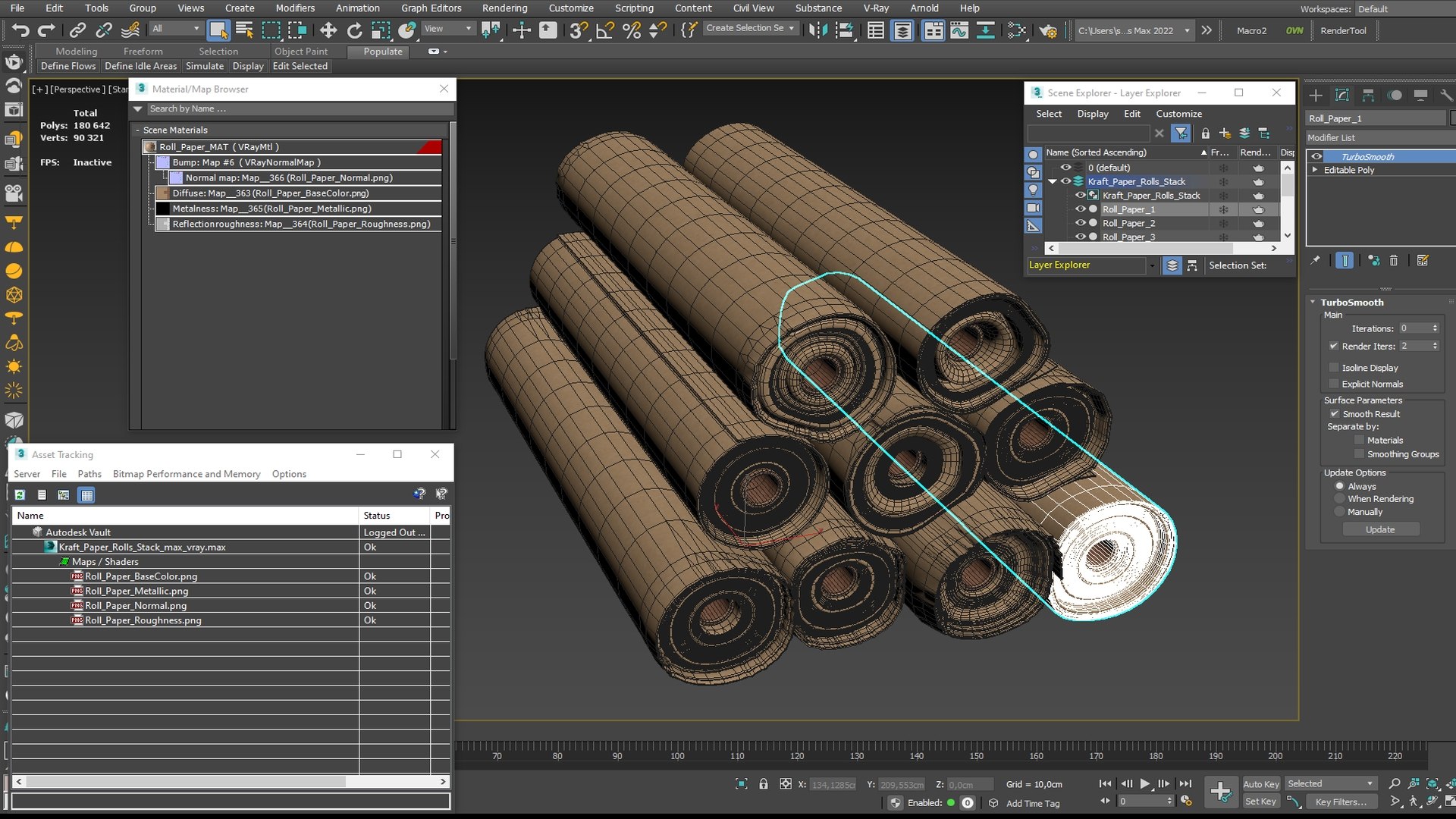
Task: Toggle Layer Explorer toolbar icon
Action: click(x=902, y=30)
